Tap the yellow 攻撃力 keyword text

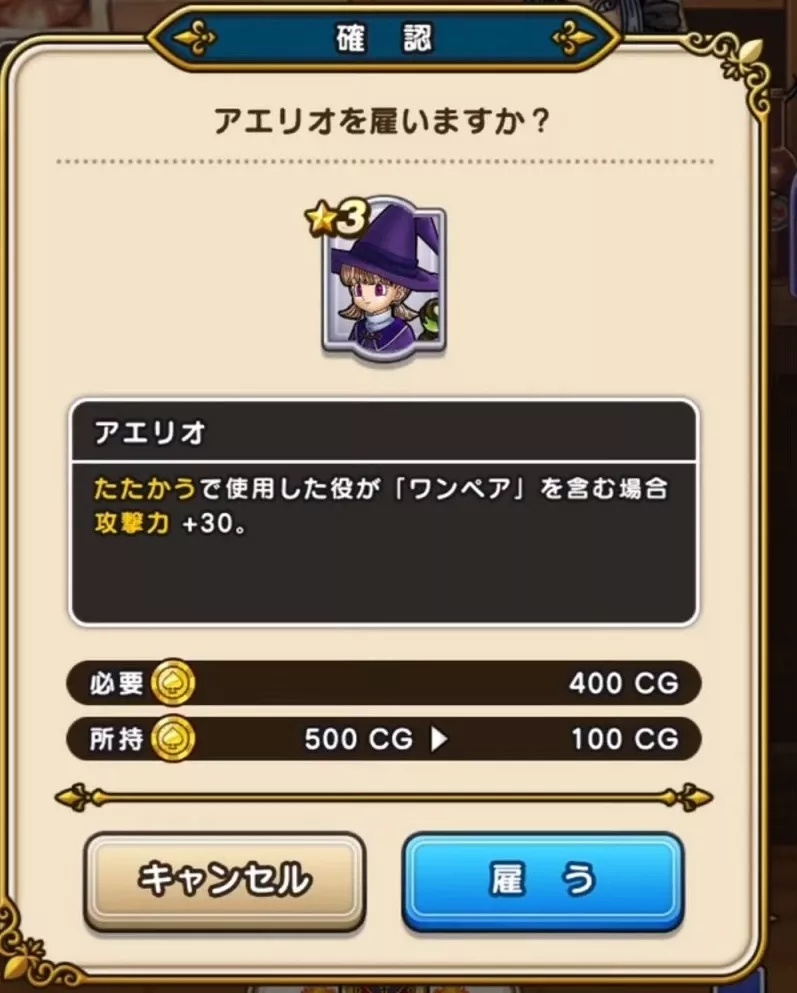click(132, 523)
